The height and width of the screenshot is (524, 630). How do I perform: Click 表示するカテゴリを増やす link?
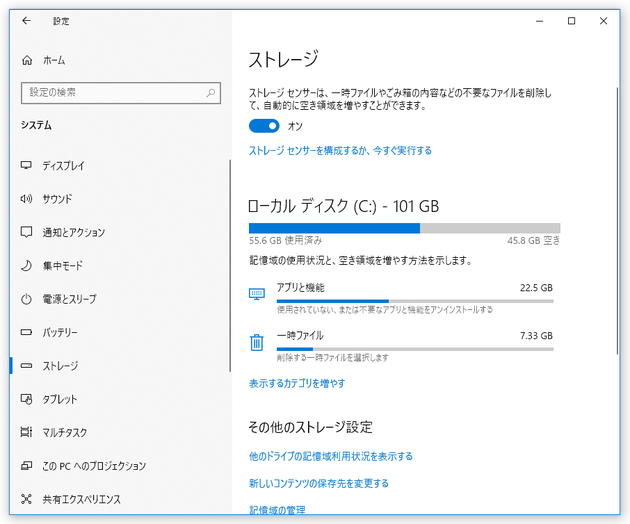pyautogui.click(x=297, y=383)
